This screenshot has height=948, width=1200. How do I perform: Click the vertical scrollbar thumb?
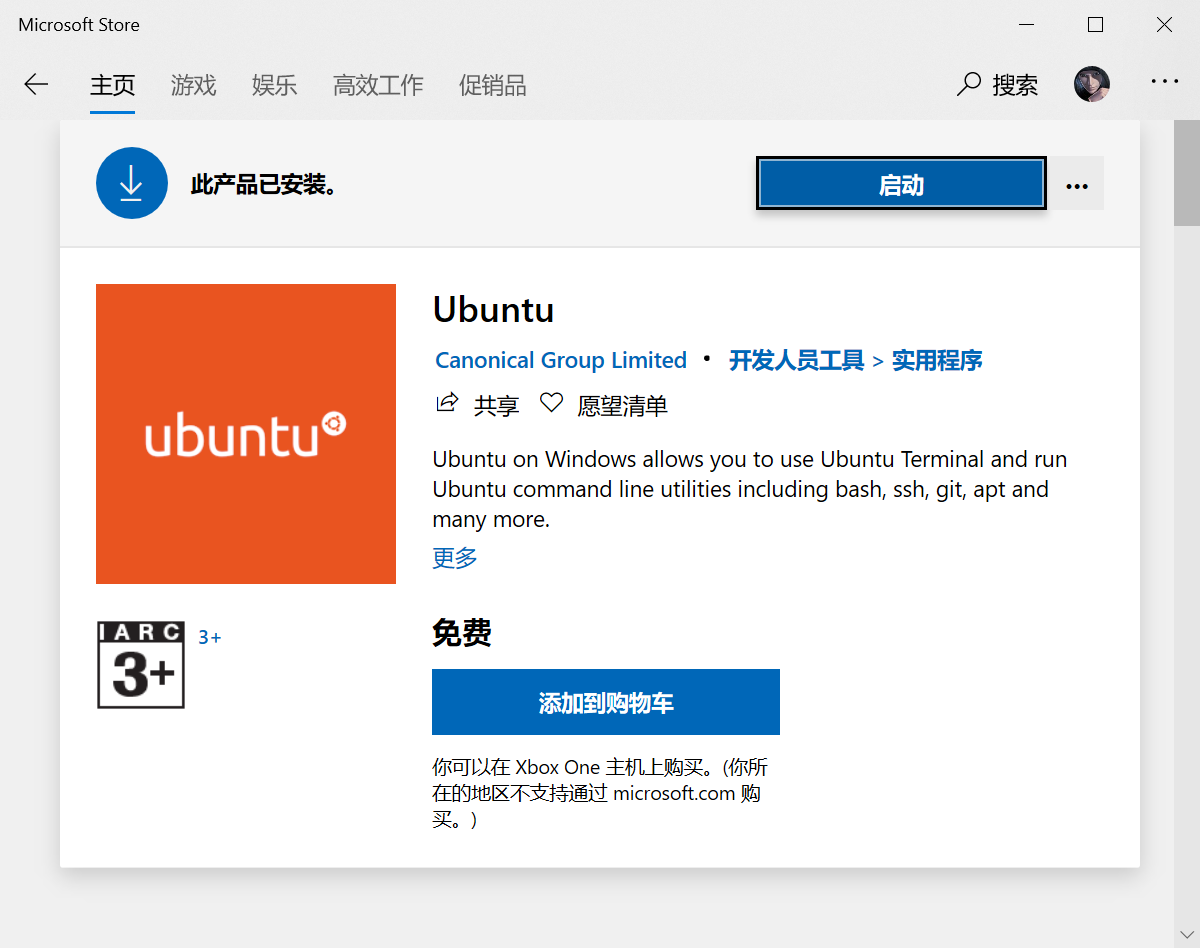pos(1187,173)
